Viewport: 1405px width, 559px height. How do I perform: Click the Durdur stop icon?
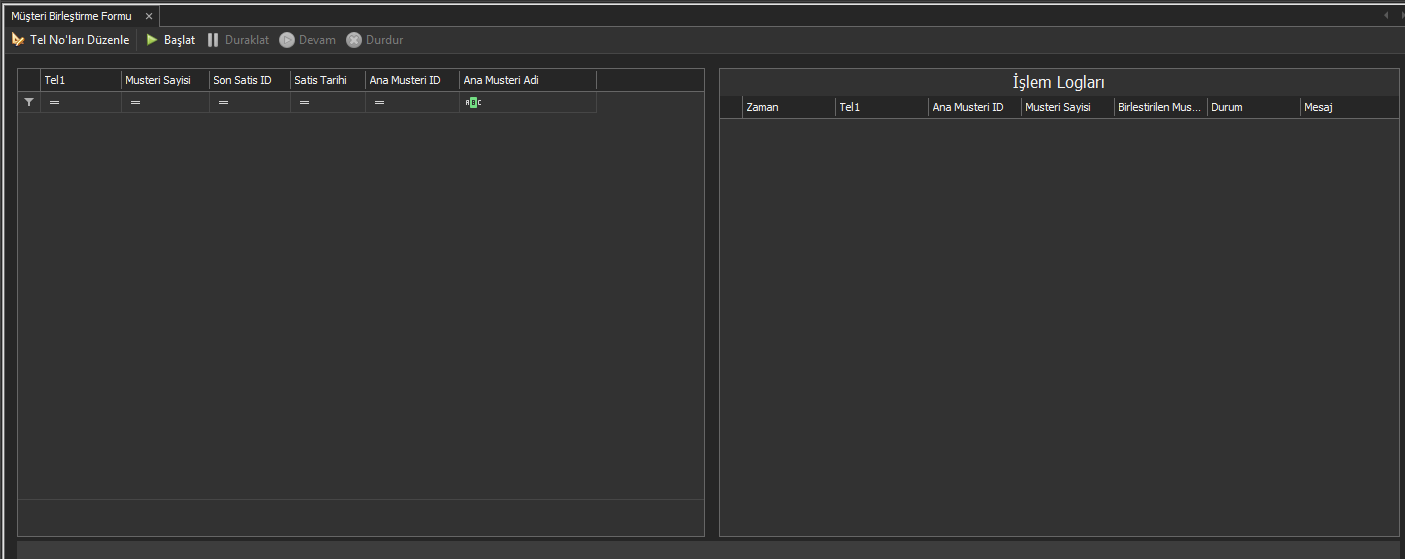tap(354, 40)
